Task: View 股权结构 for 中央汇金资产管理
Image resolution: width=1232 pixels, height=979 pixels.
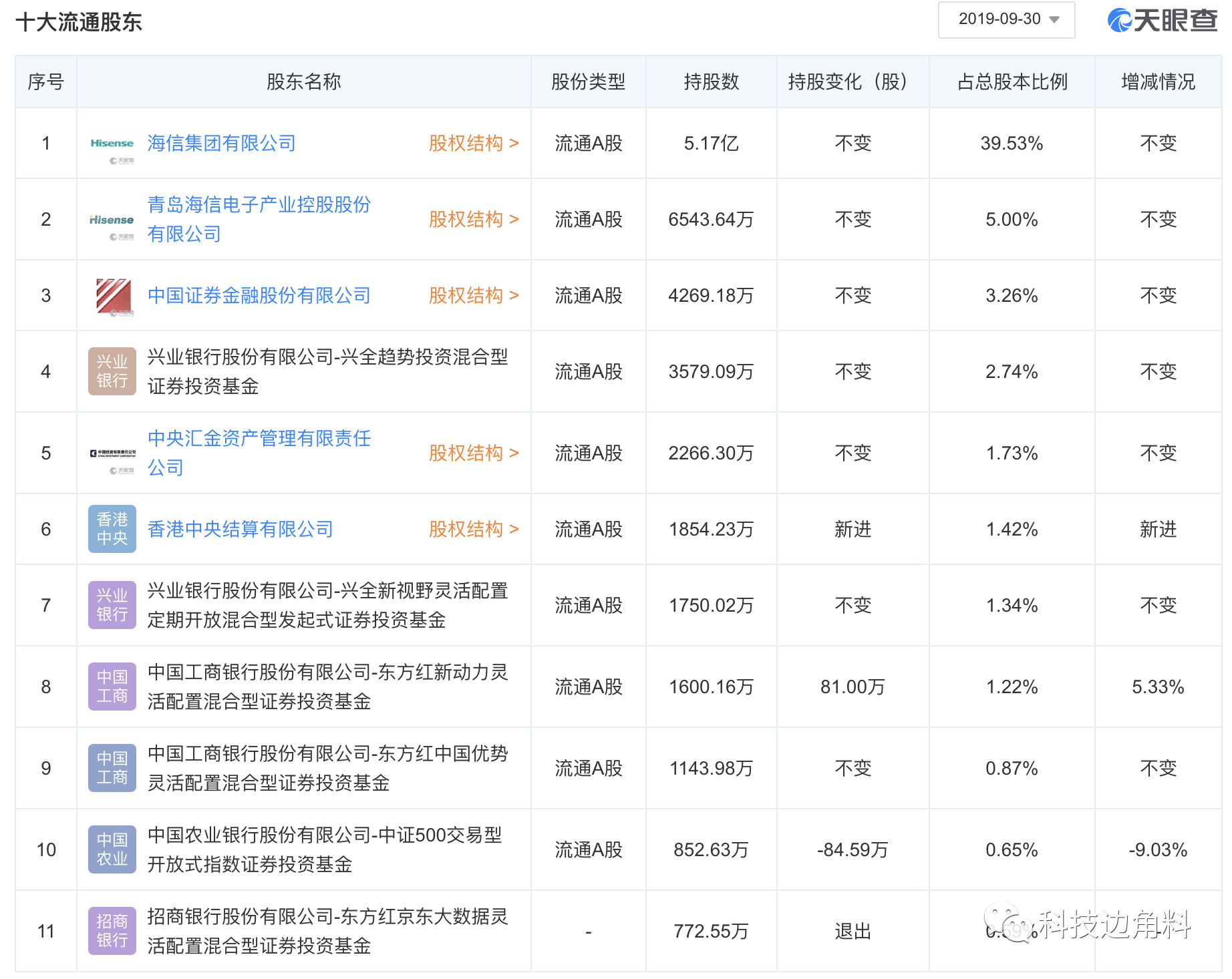Action: tap(474, 453)
